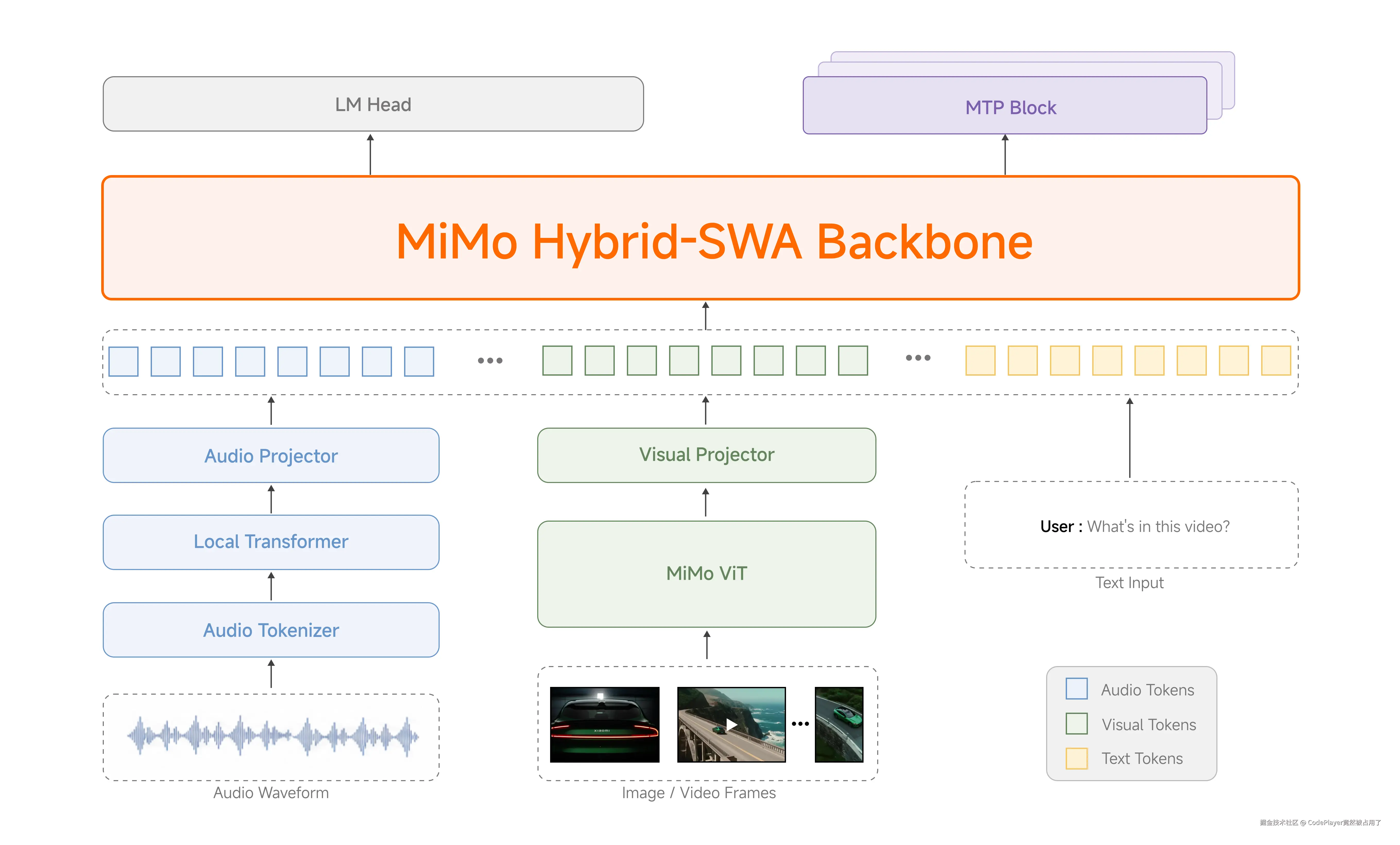Click the LM Head block
The width and height of the screenshot is (1400, 845).
click(x=373, y=105)
